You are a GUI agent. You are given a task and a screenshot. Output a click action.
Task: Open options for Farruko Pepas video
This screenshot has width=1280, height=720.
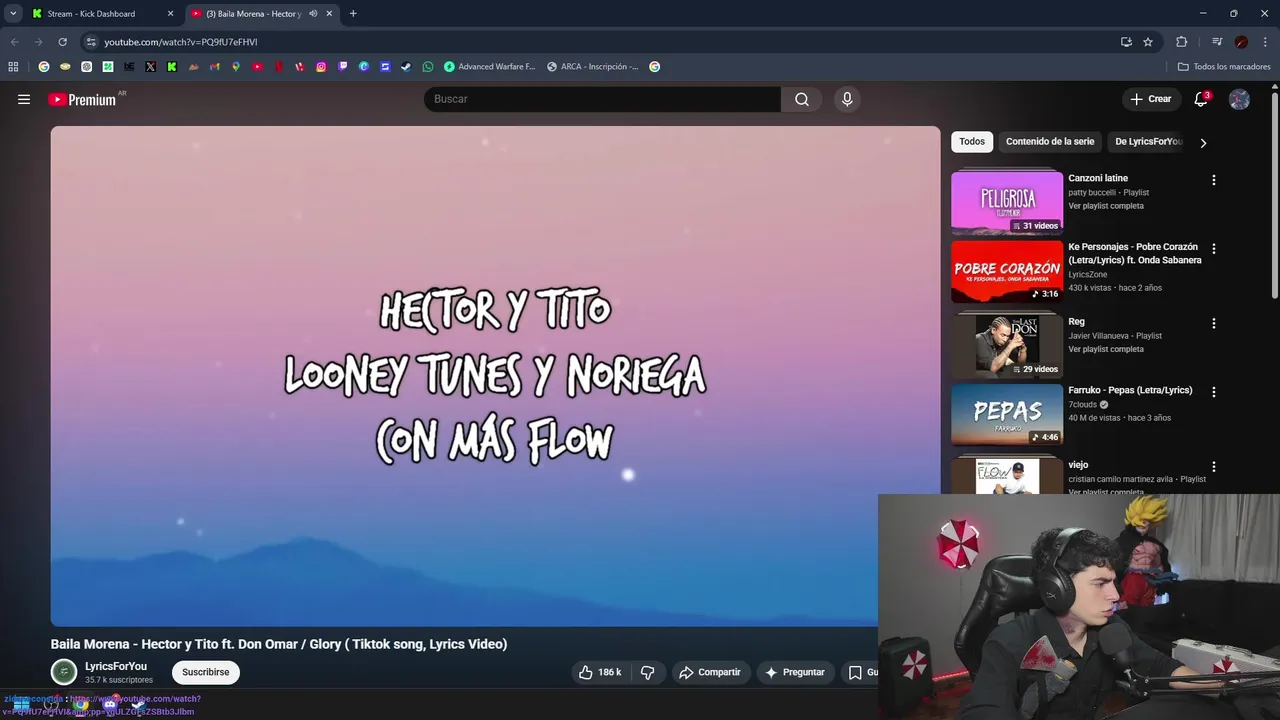click(x=1214, y=392)
